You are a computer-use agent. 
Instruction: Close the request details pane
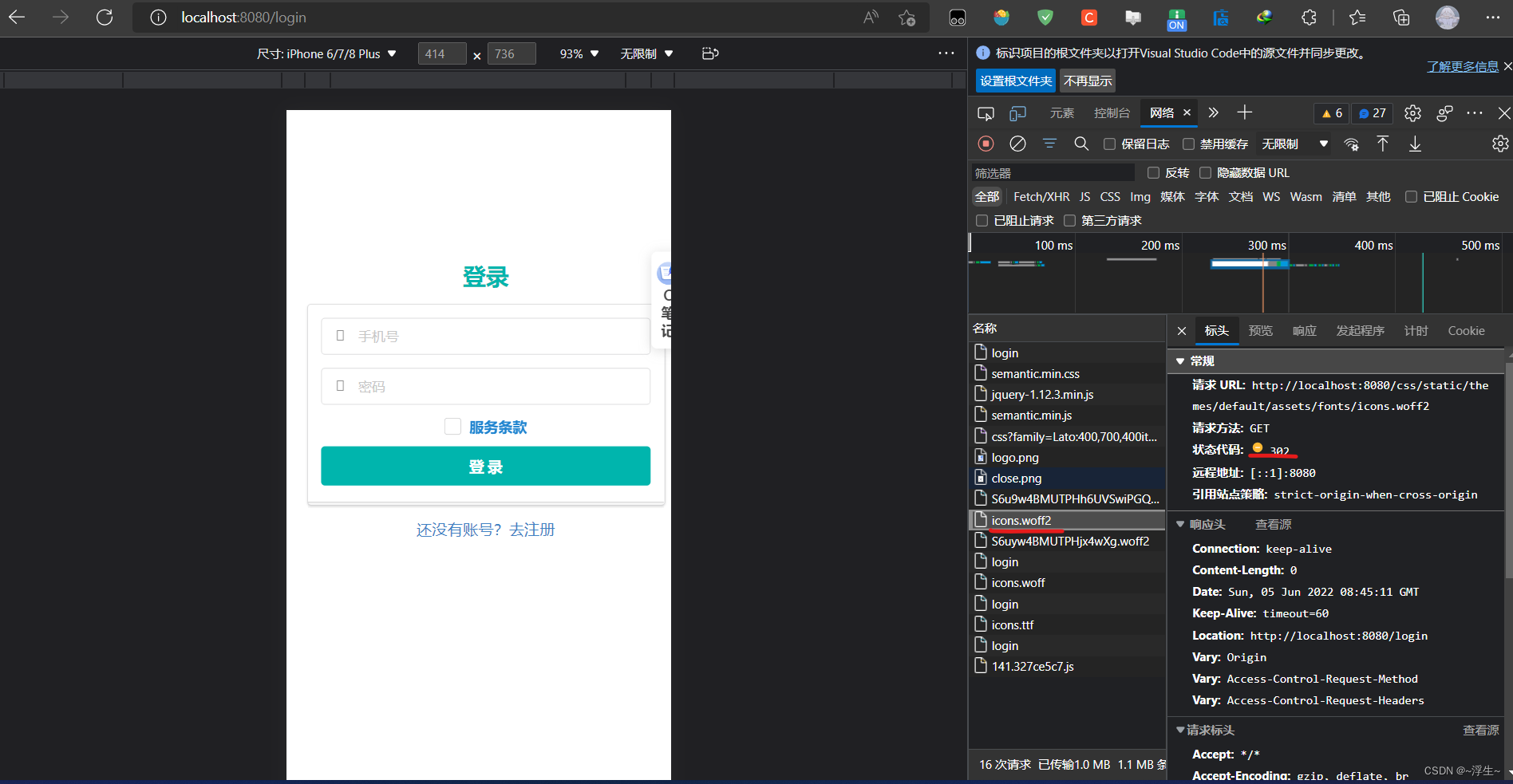click(1182, 331)
